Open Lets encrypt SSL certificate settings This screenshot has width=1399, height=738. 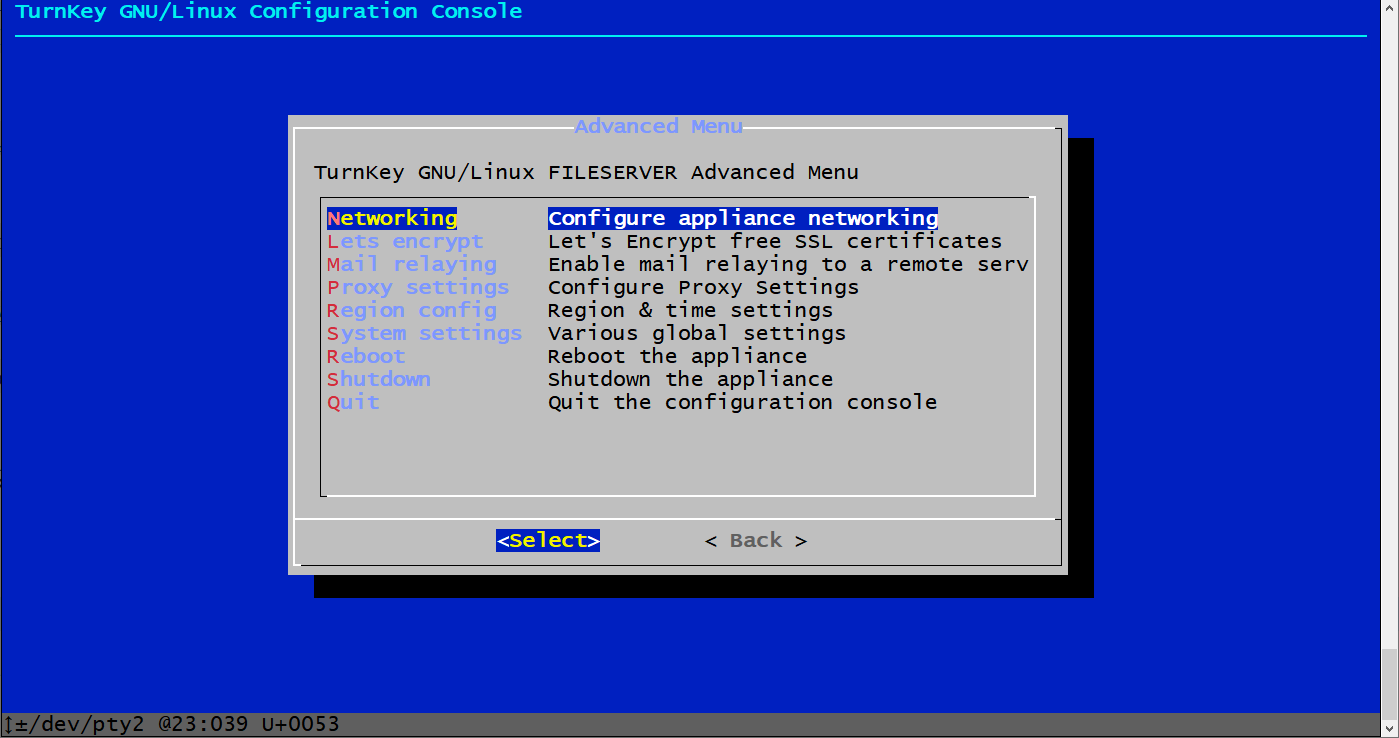pyautogui.click(x=404, y=240)
